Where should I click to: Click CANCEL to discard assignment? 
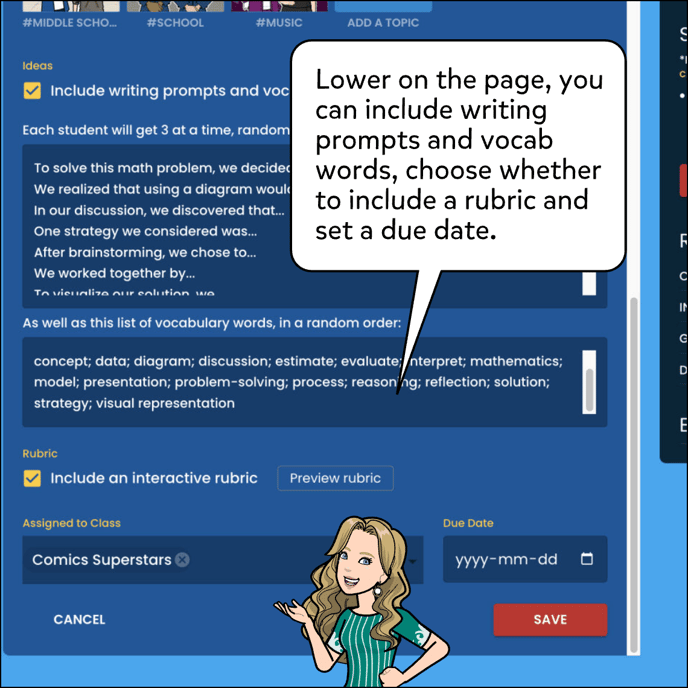tap(79, 620)
